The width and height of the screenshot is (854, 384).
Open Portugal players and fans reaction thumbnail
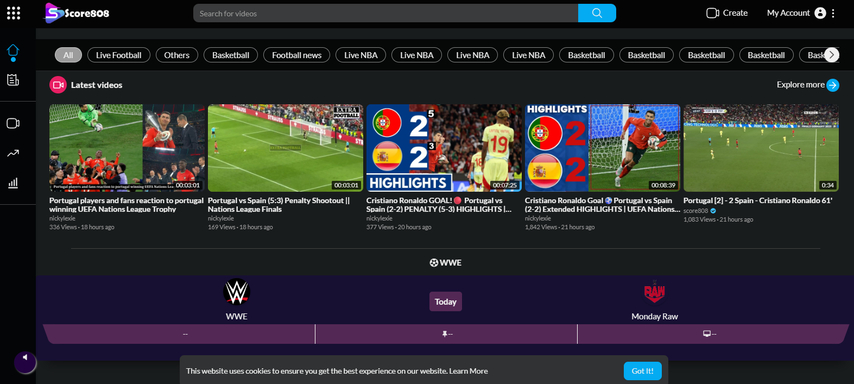point(127,148)
